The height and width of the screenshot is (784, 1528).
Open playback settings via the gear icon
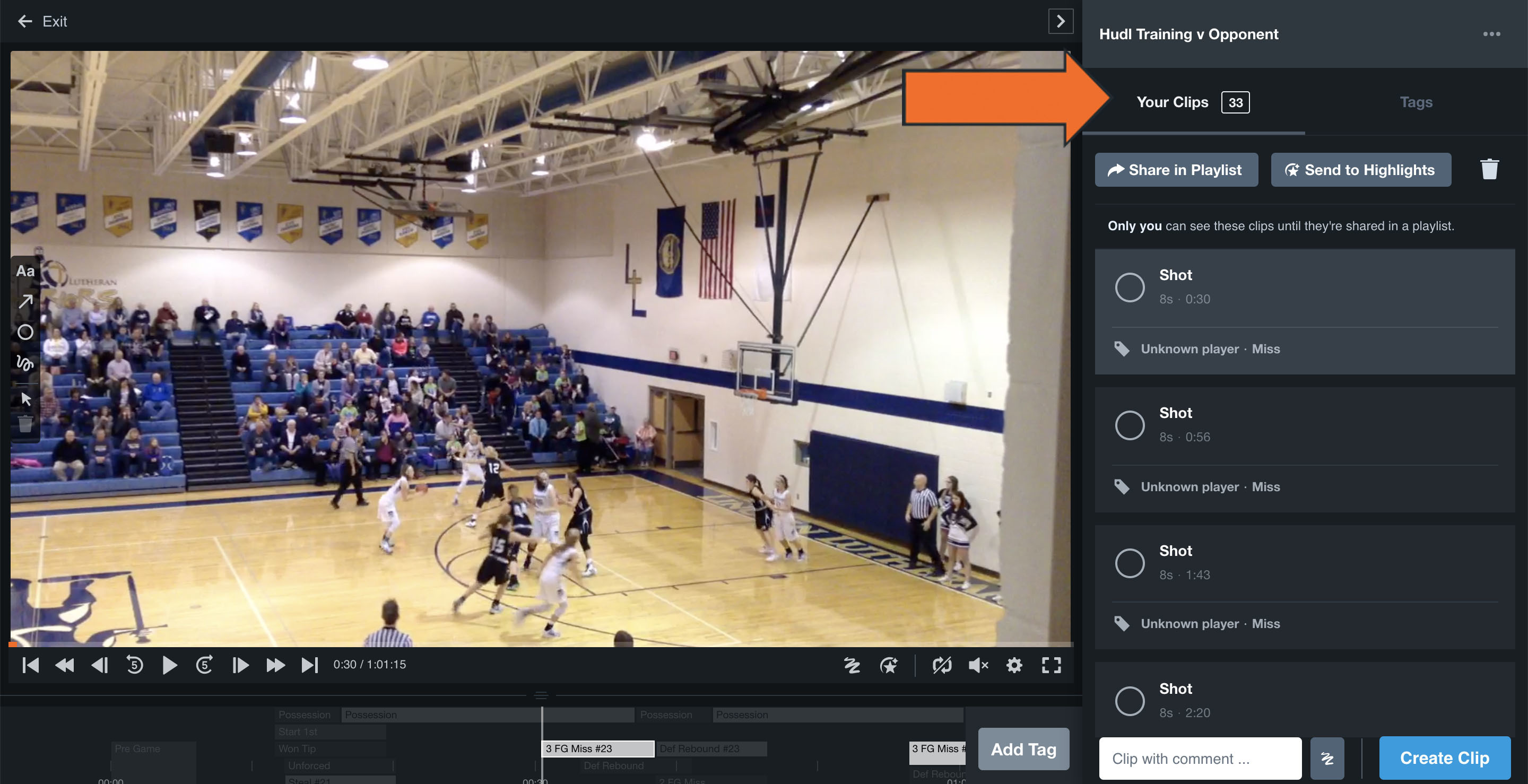[x=1014, y=665]
